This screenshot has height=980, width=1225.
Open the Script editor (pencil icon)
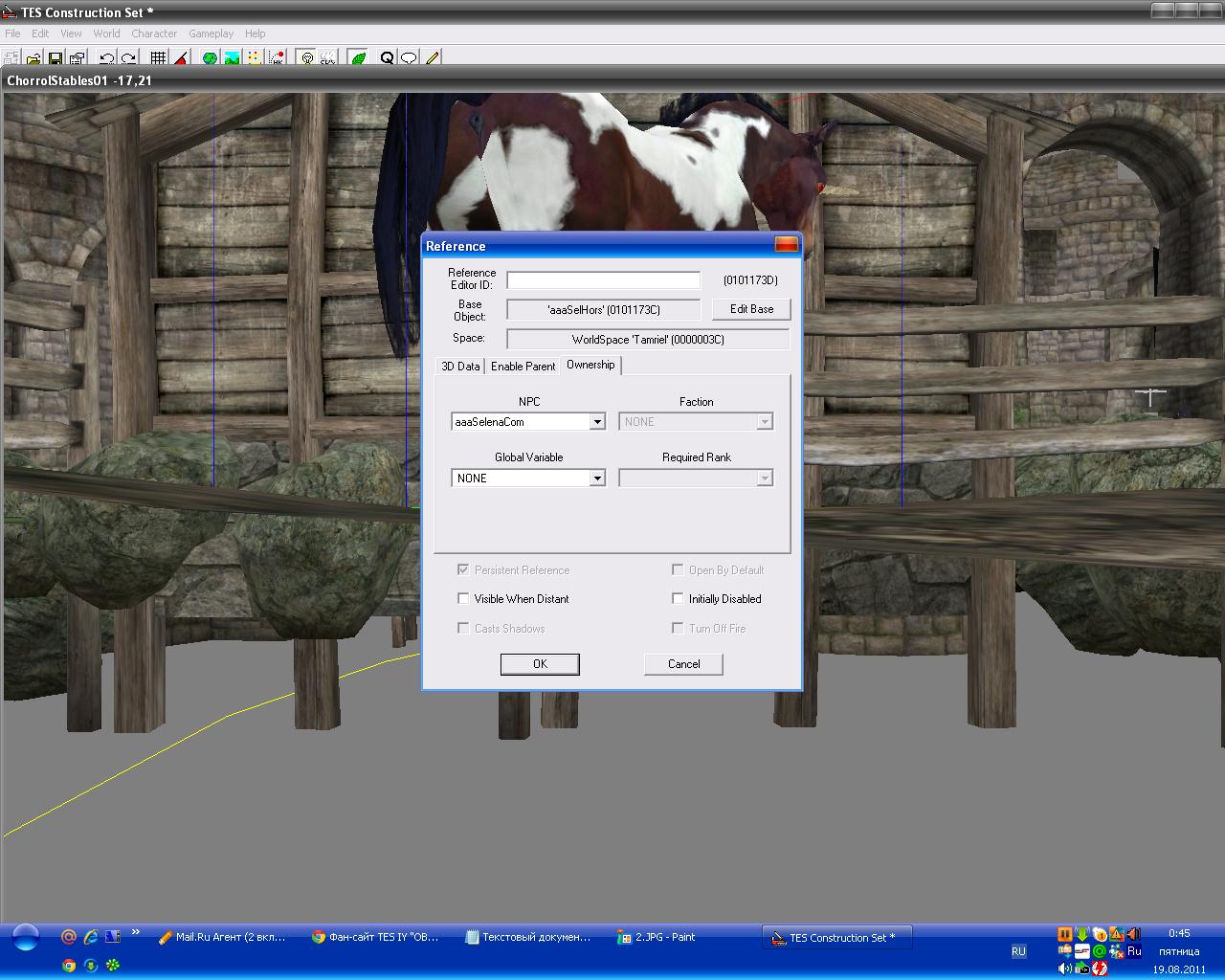(x=432, y=58)
